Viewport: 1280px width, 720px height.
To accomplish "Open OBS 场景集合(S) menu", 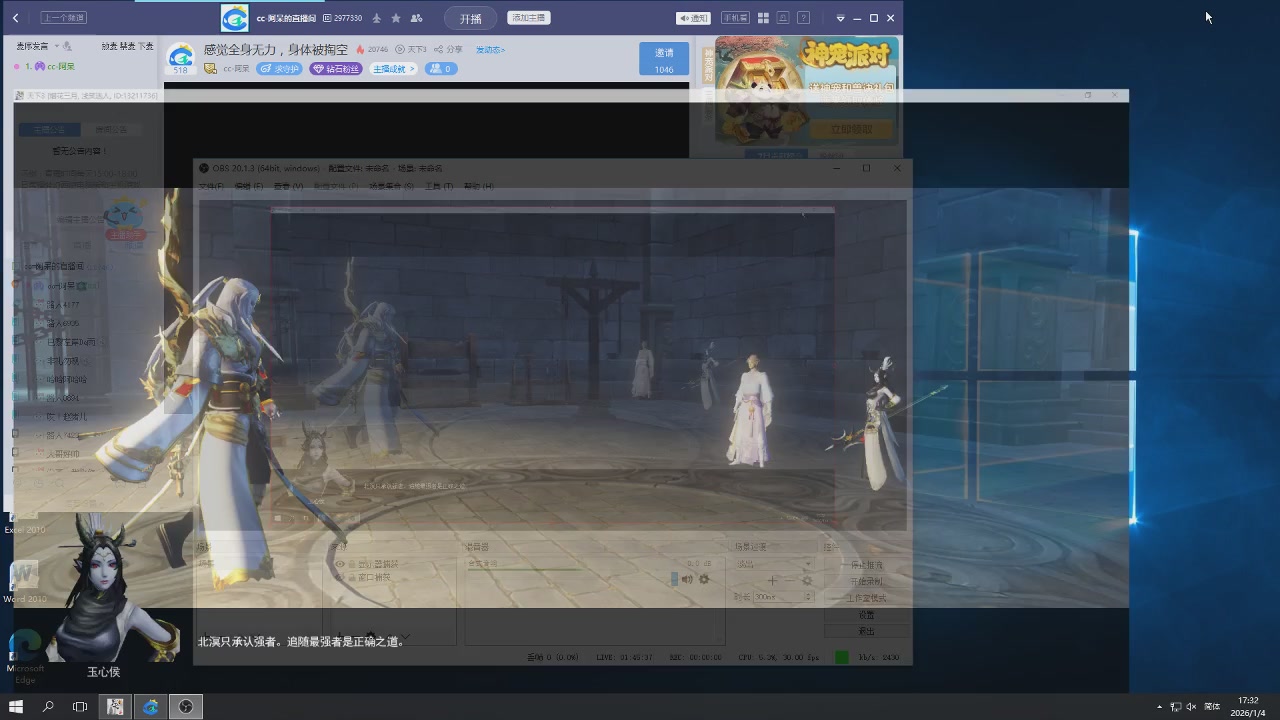I will tap(391, 187).
